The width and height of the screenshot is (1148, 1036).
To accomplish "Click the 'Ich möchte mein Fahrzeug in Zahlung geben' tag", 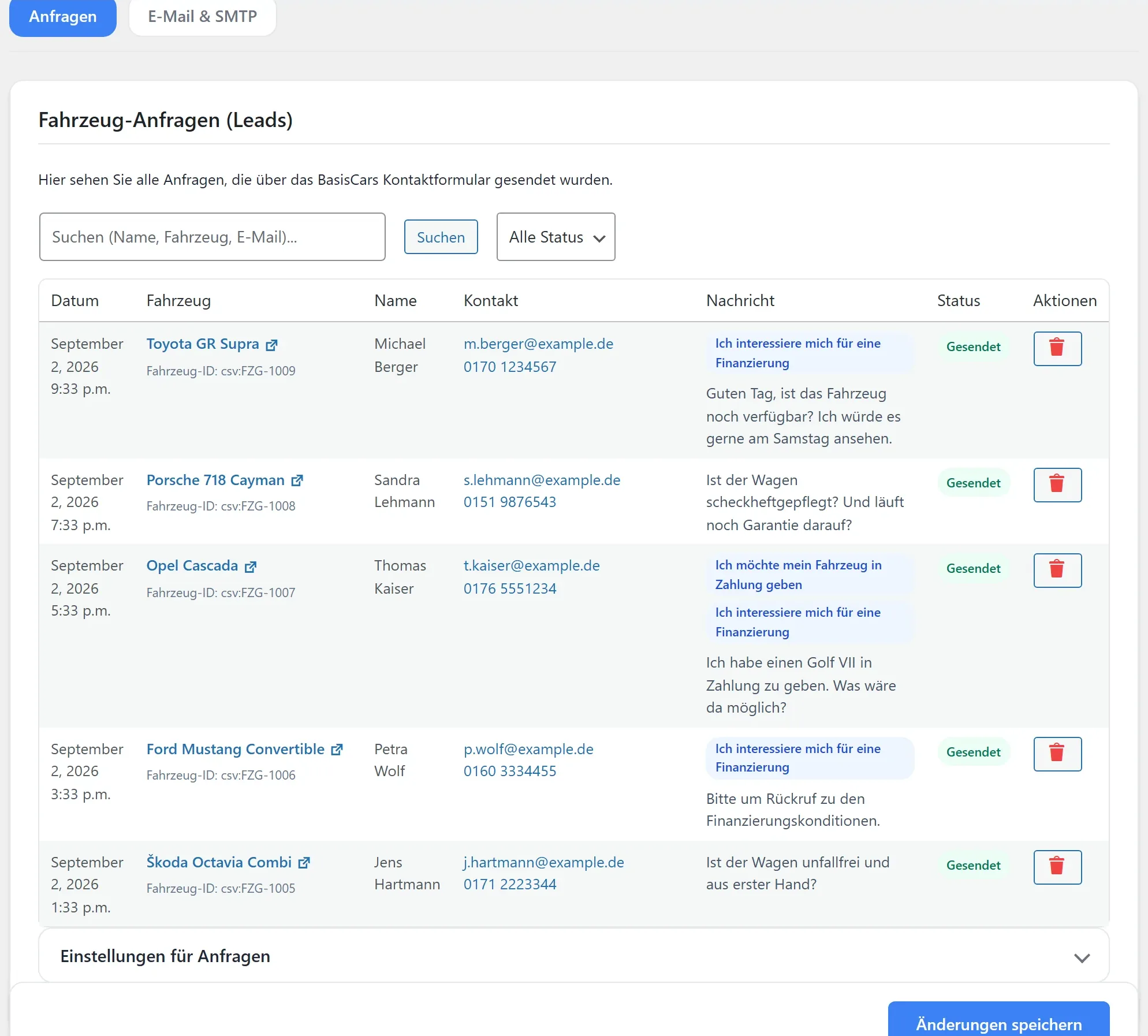I will pyautogui.click(x=809, y=575).
